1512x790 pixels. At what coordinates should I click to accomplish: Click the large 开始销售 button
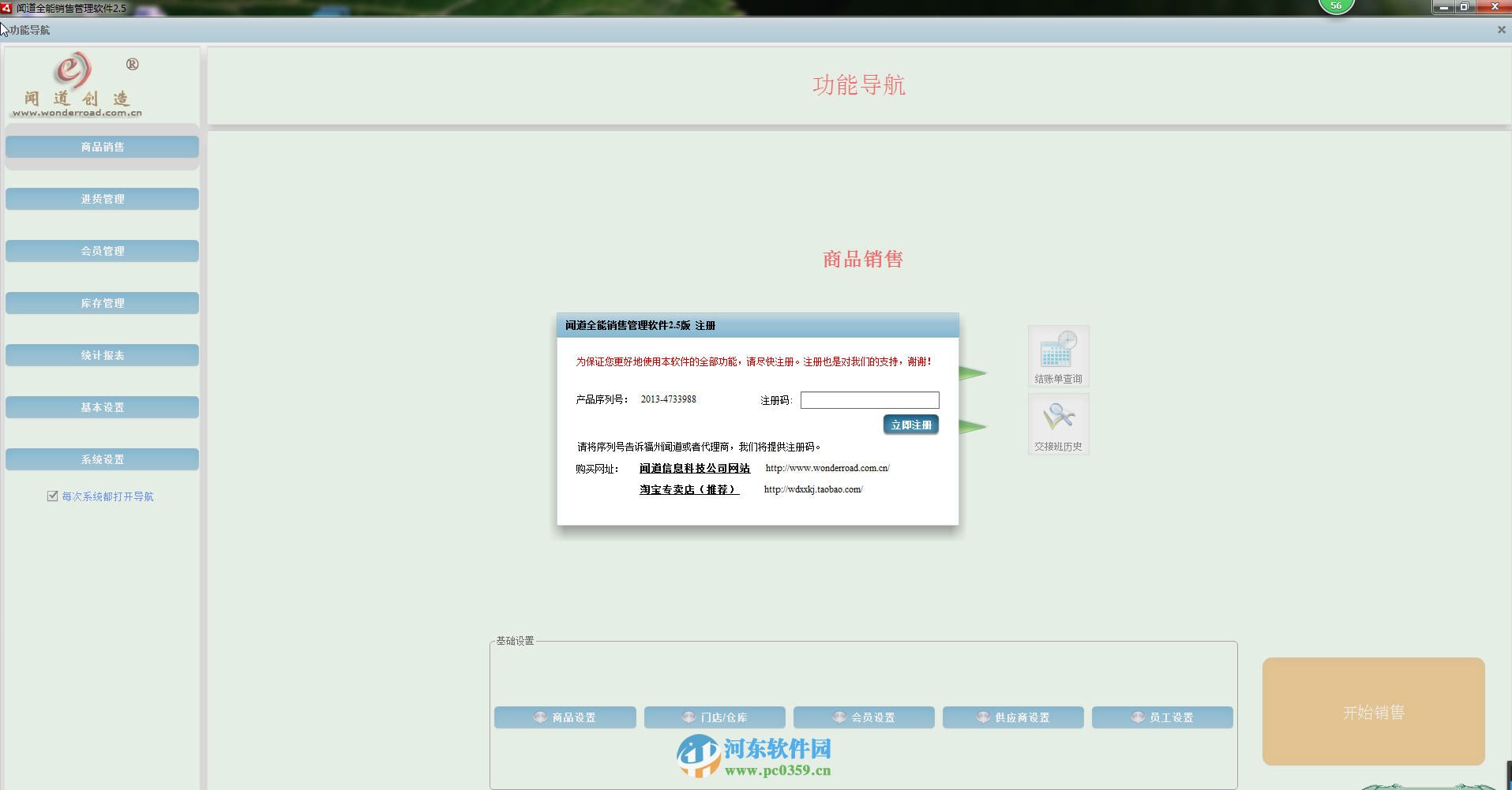[1374, 712]
